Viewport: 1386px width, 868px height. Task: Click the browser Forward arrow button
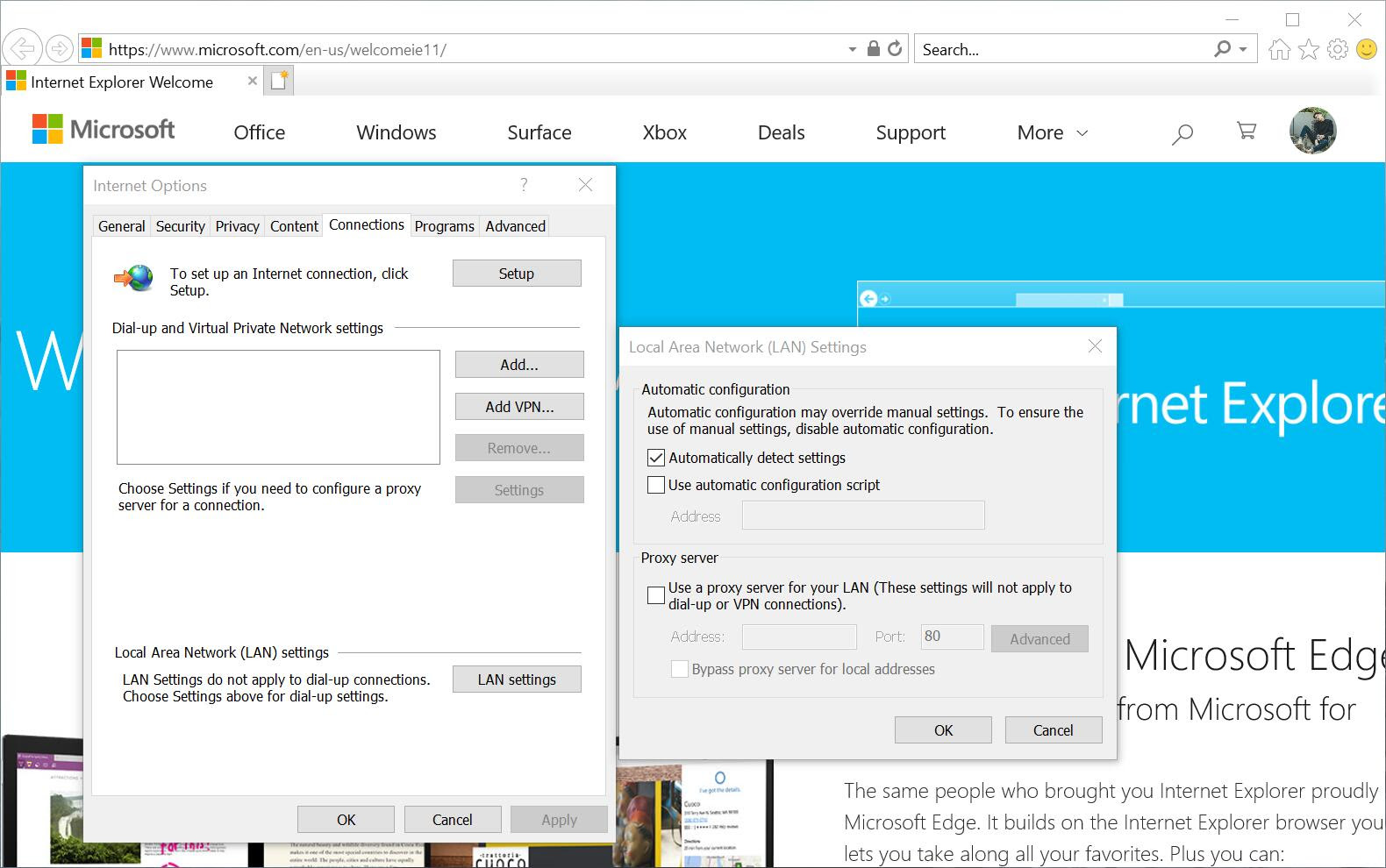(59, 49)
